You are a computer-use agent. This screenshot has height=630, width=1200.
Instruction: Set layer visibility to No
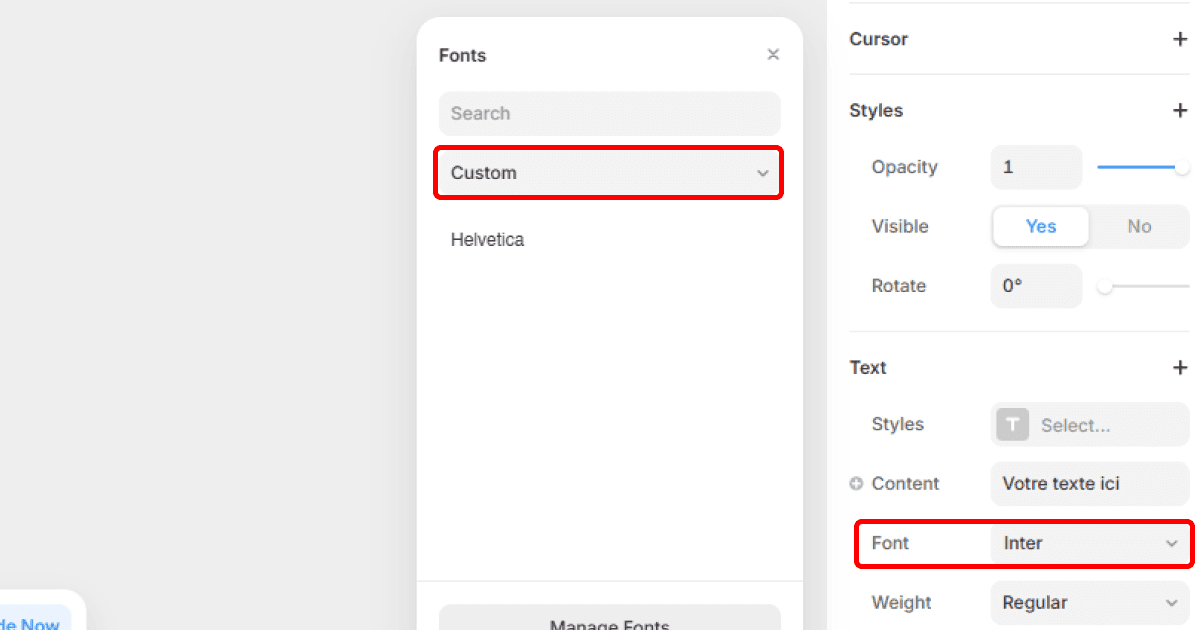(1139, 226)
